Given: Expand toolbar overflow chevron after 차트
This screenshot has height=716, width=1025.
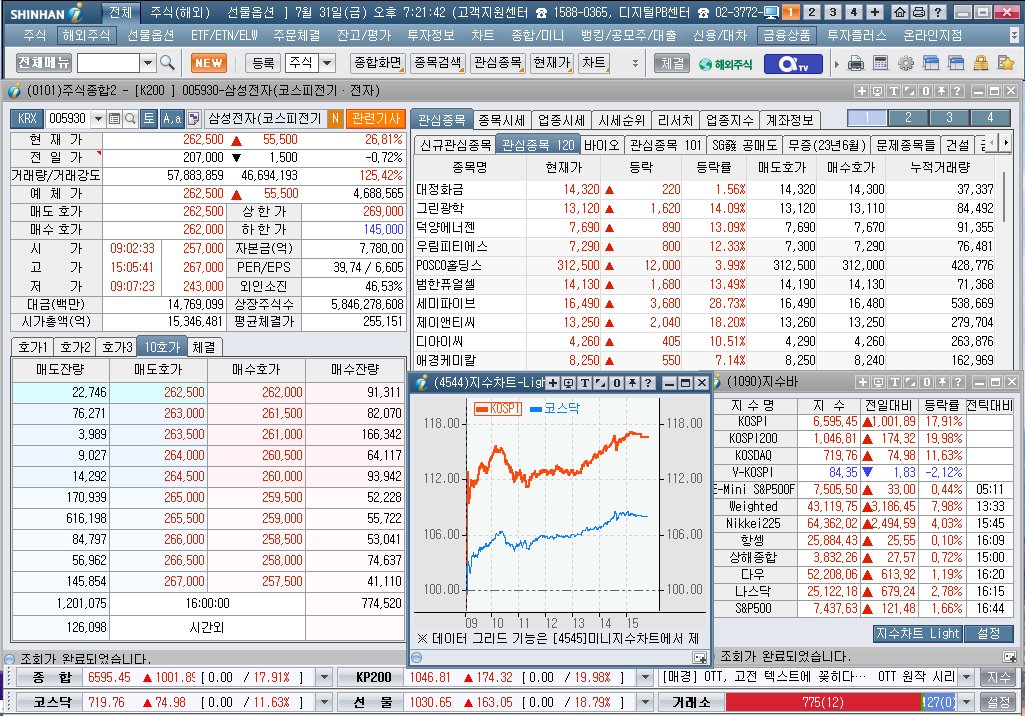Looking at the screenshot, I should pos(635,63).
